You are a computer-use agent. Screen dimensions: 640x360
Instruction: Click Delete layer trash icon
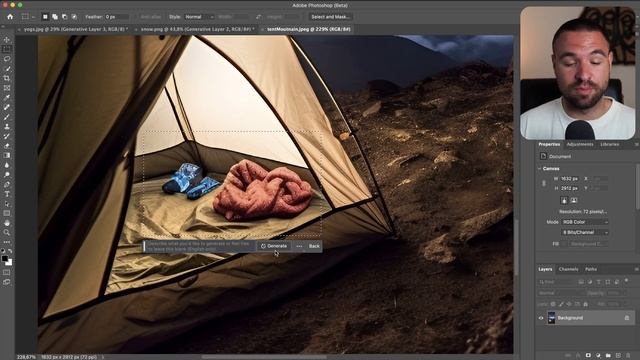[628, 356]
